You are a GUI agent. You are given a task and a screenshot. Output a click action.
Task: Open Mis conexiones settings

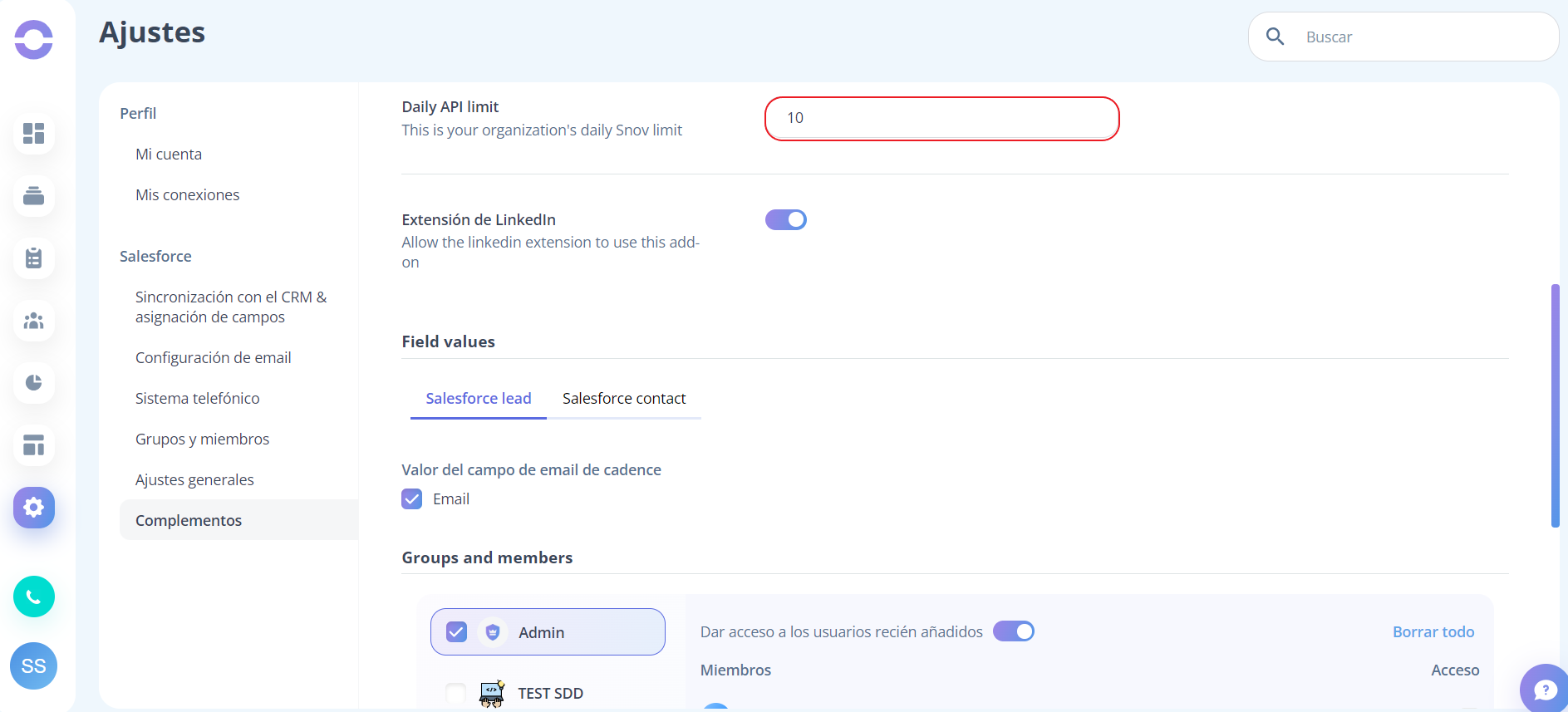[188, 194]
